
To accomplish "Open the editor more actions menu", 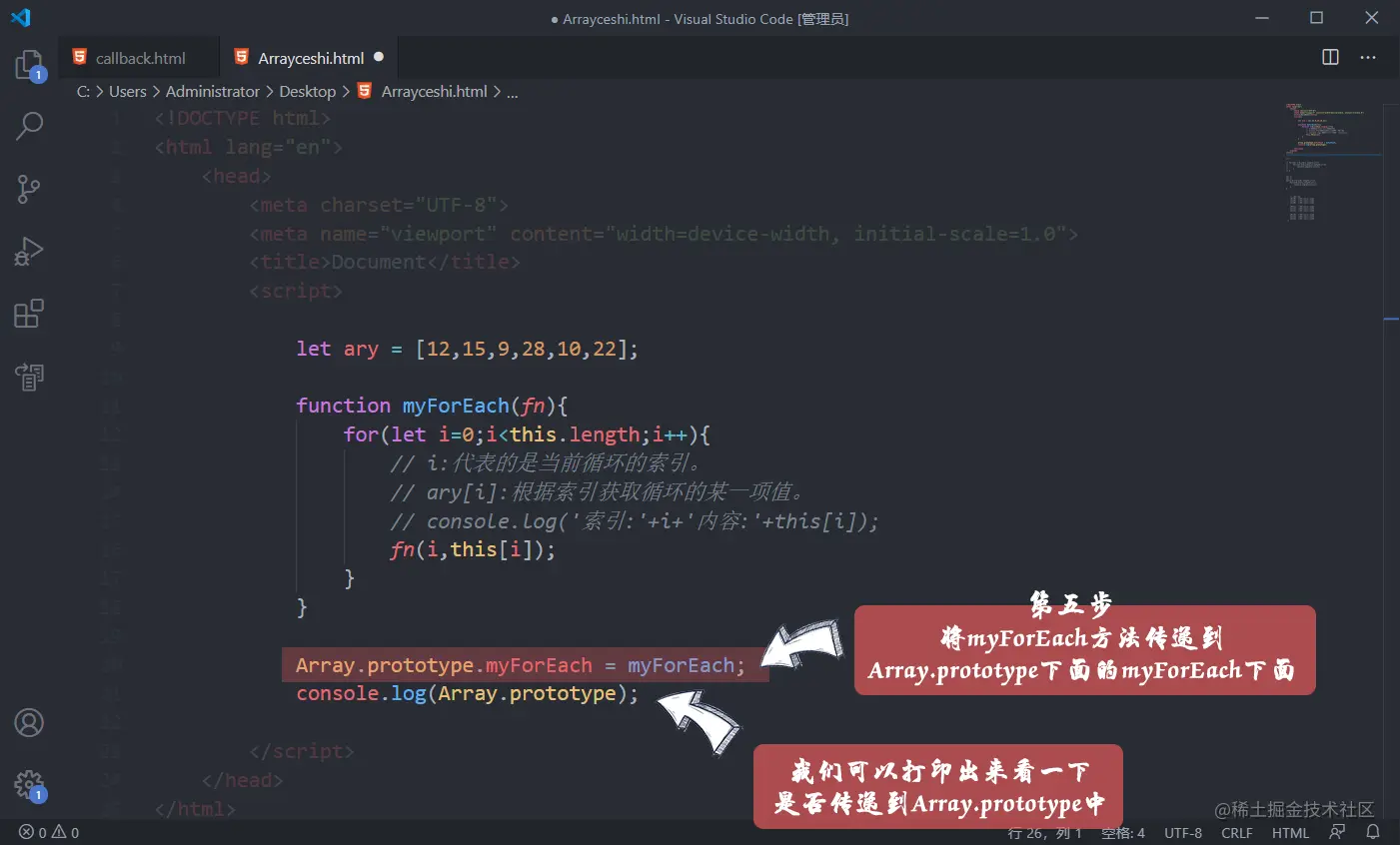I will coord(1367,57).
